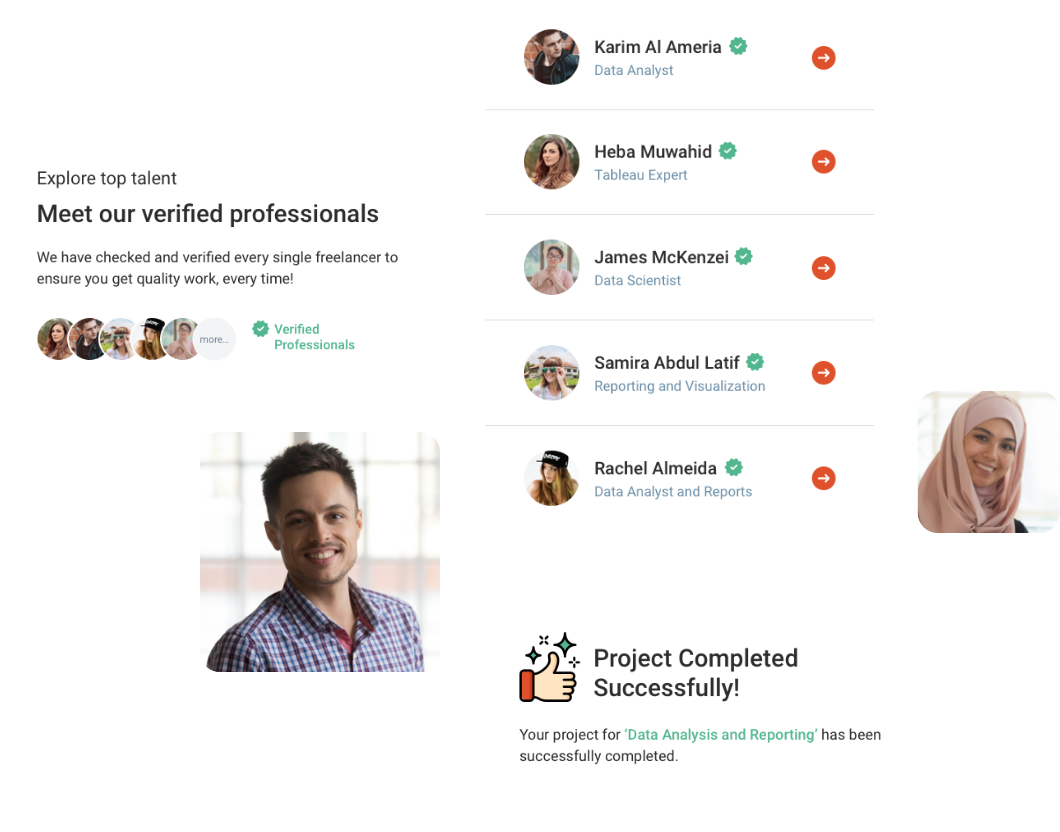
Task: Click verified badge next to Heba Muwahid
Action: (728, 151)
